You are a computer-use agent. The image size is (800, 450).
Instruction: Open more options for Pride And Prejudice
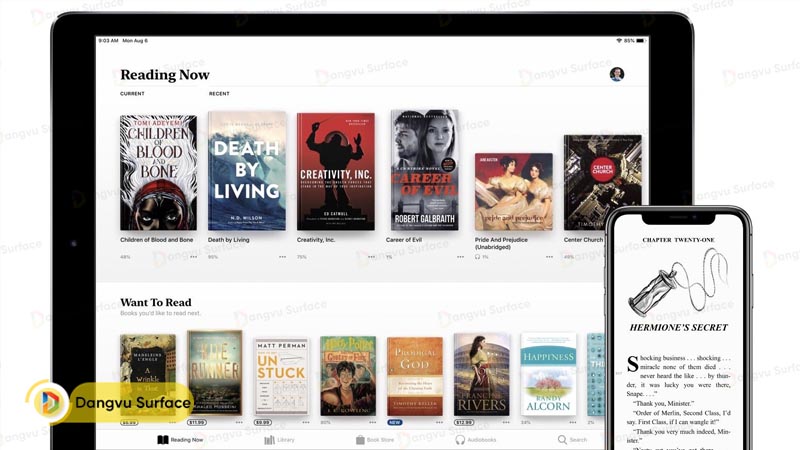(549, 257)
